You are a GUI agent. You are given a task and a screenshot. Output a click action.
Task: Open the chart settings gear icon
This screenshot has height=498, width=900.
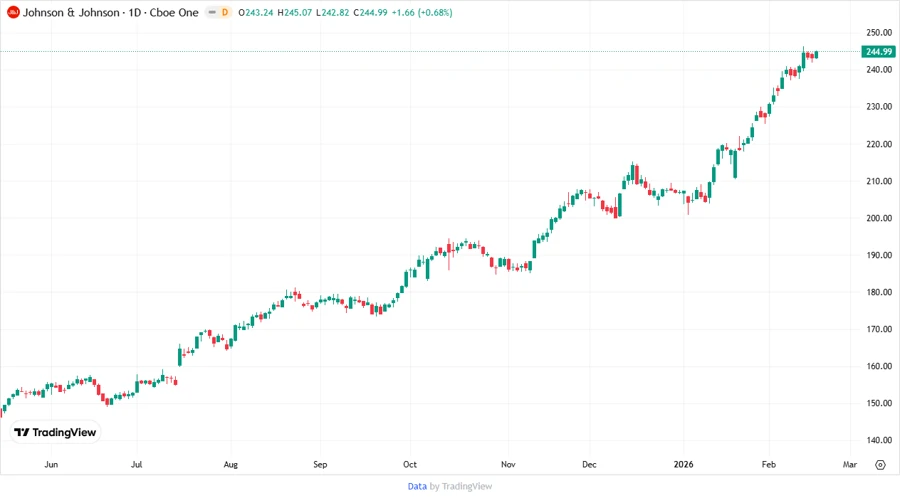click(880, 465)
